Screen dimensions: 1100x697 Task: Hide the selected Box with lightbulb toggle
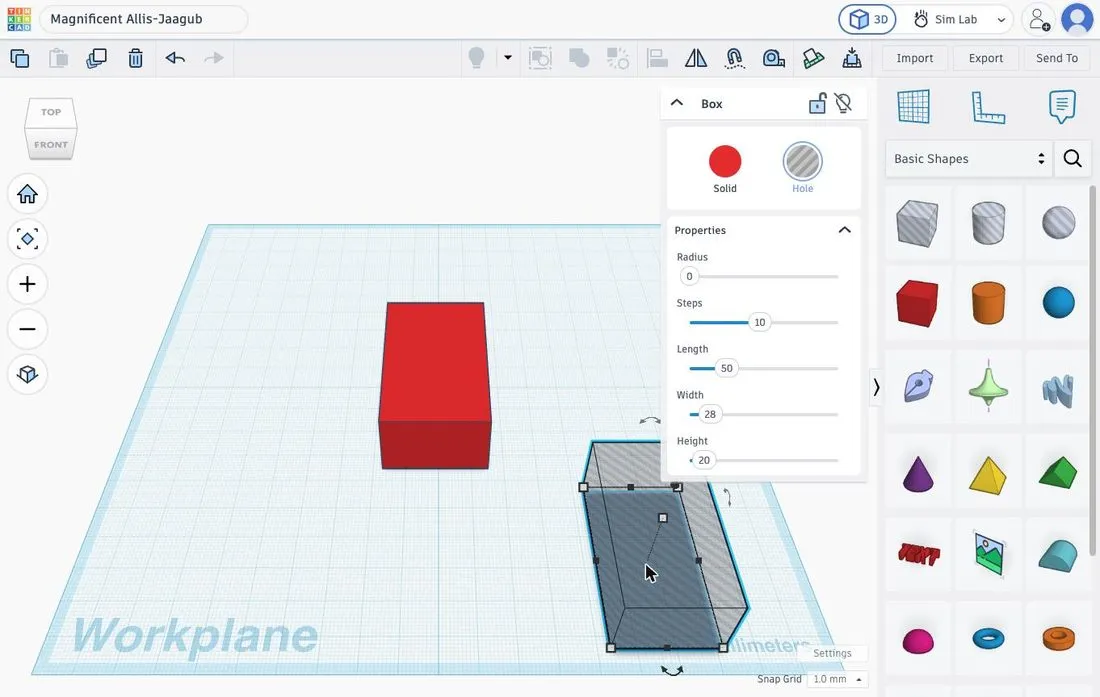843,104
